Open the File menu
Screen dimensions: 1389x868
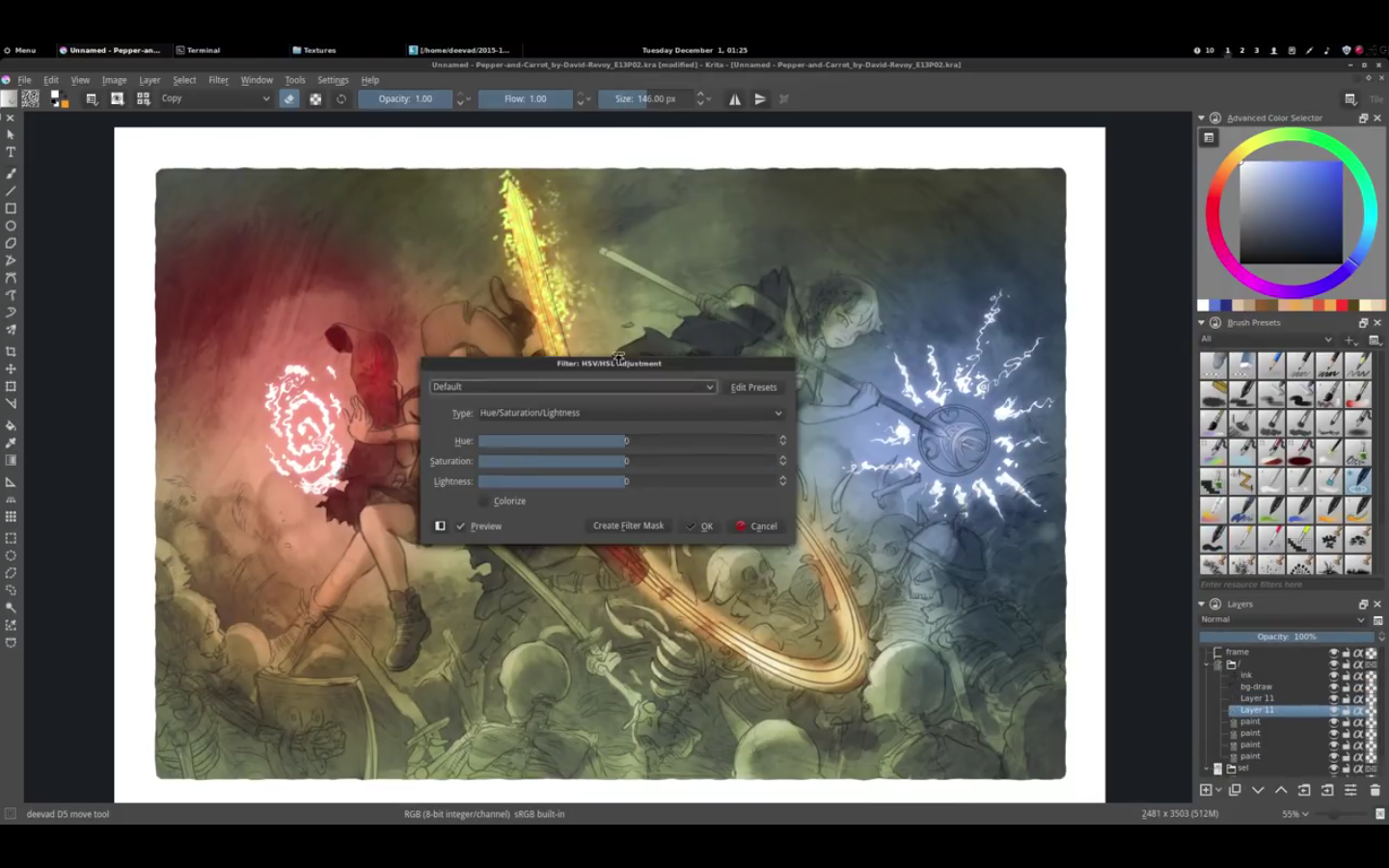tap(24, 80)
